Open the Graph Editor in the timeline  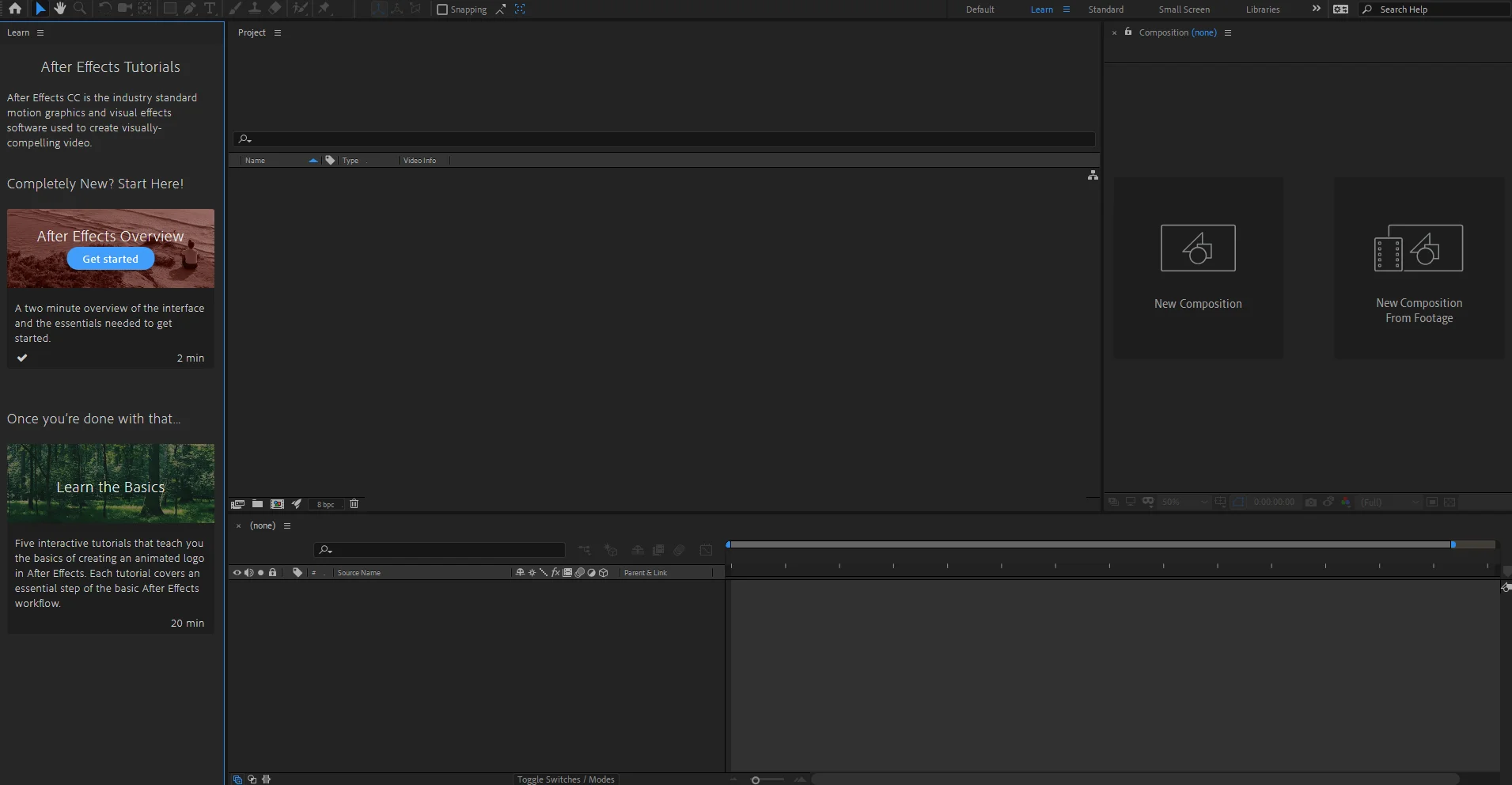point(707,549)
